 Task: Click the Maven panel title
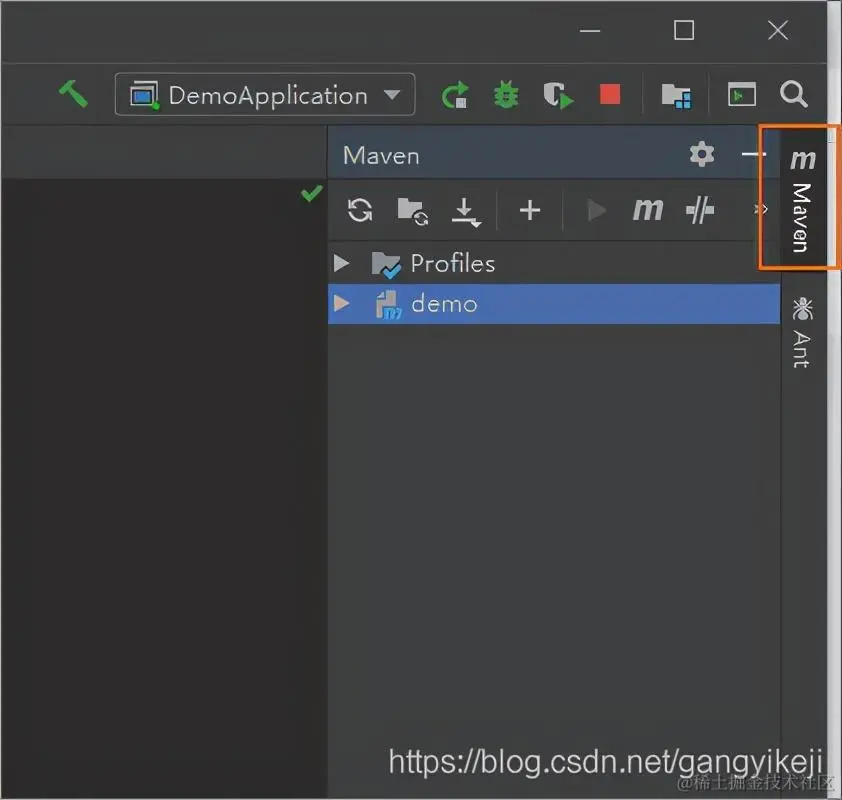[x=381, y=156]
